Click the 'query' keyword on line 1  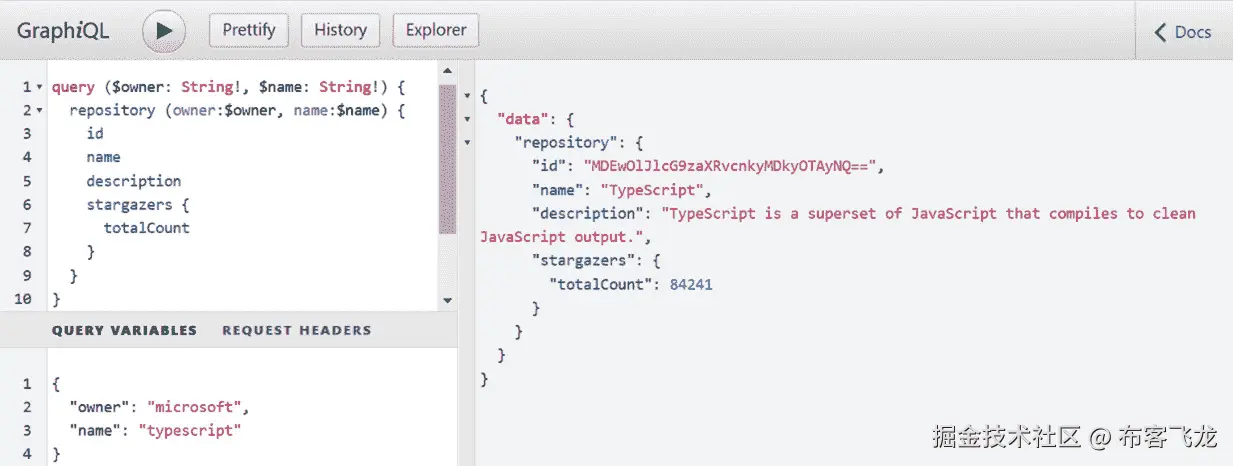(x=73, y=86)
